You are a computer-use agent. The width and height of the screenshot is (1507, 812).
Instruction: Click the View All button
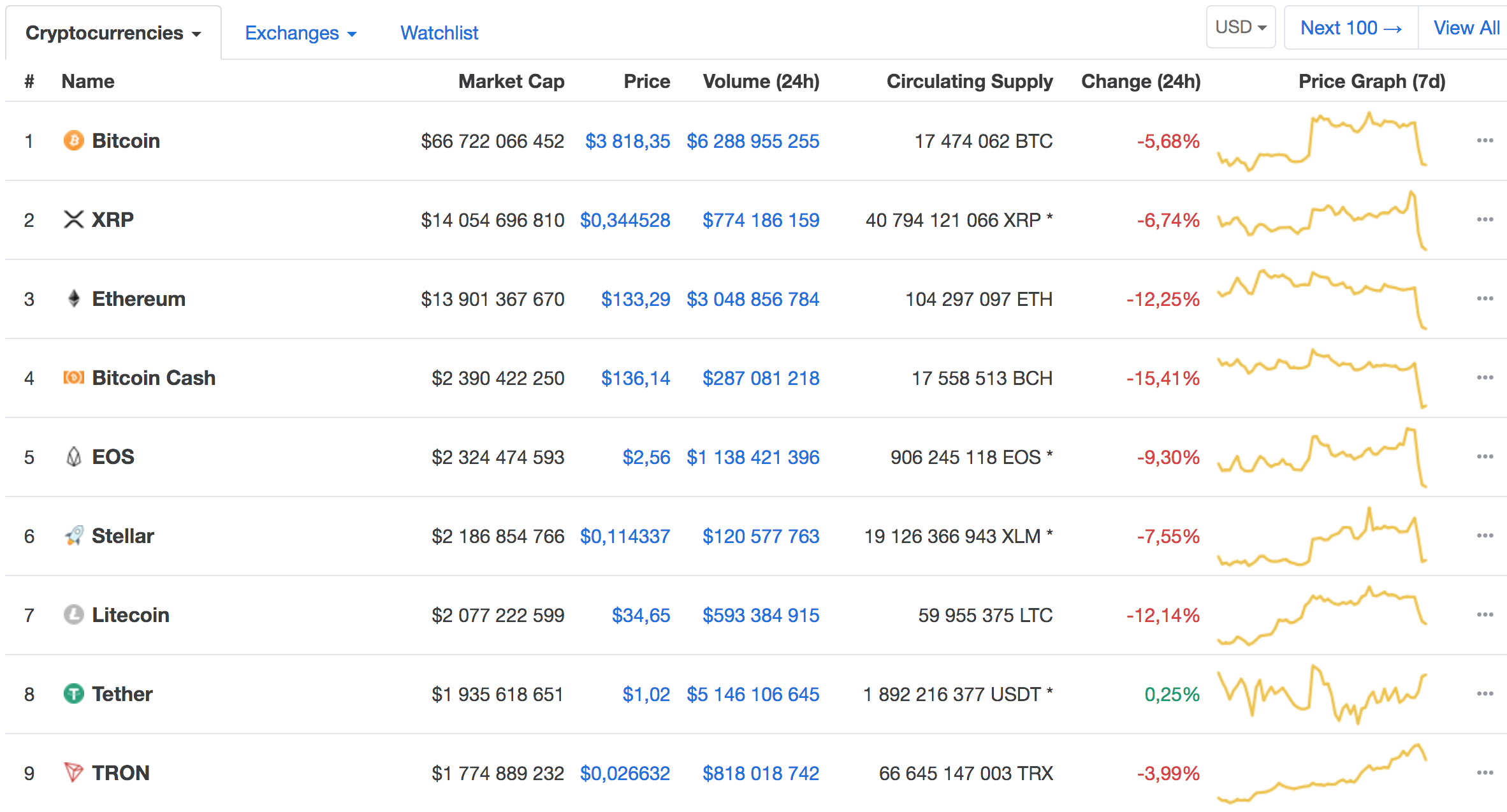pos(1466,27)
